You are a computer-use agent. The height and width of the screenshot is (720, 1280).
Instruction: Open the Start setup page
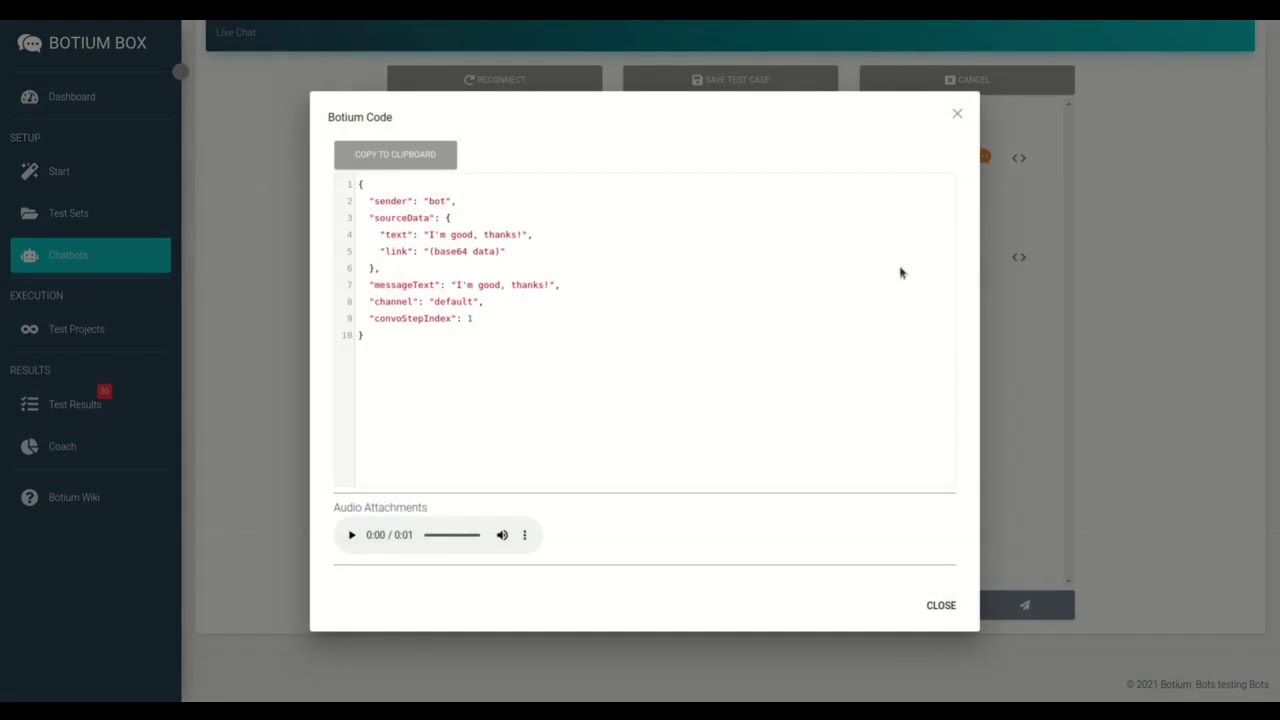[x=90, y=171]
